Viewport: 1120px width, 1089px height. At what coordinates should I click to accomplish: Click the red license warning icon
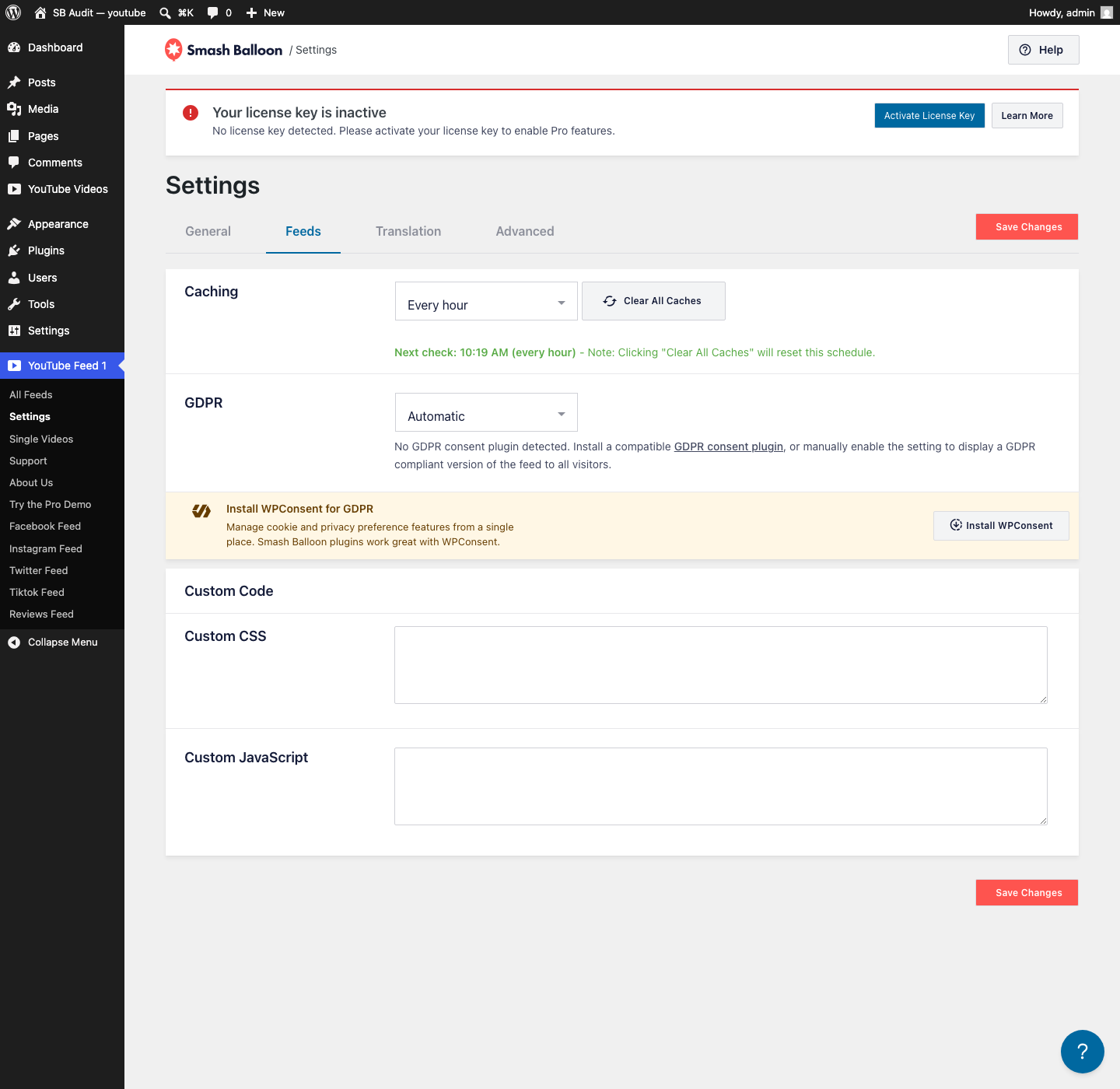(191, 113)
